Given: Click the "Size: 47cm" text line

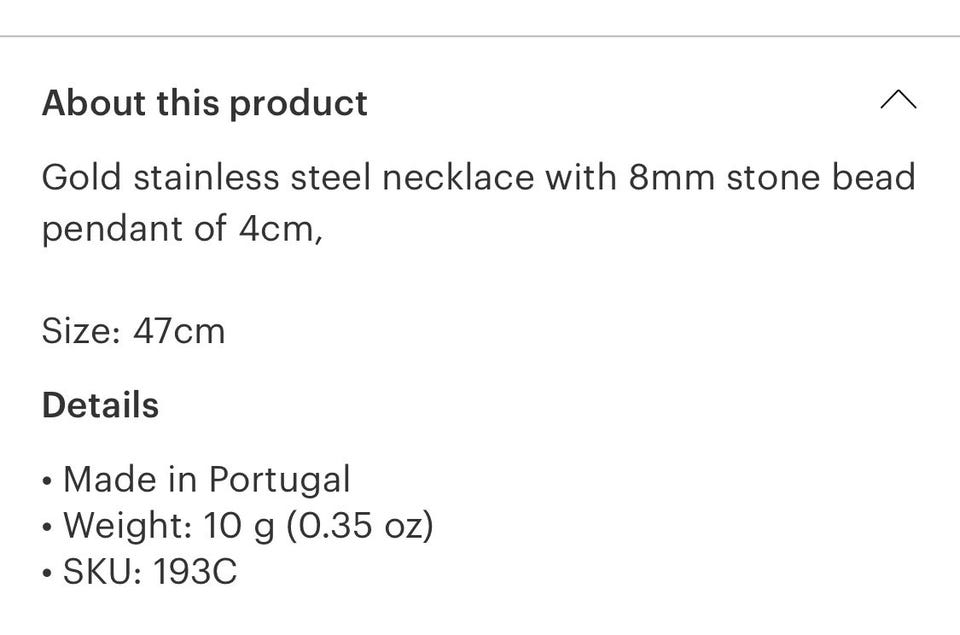Looking at the screenshot, I should [133, 331].
